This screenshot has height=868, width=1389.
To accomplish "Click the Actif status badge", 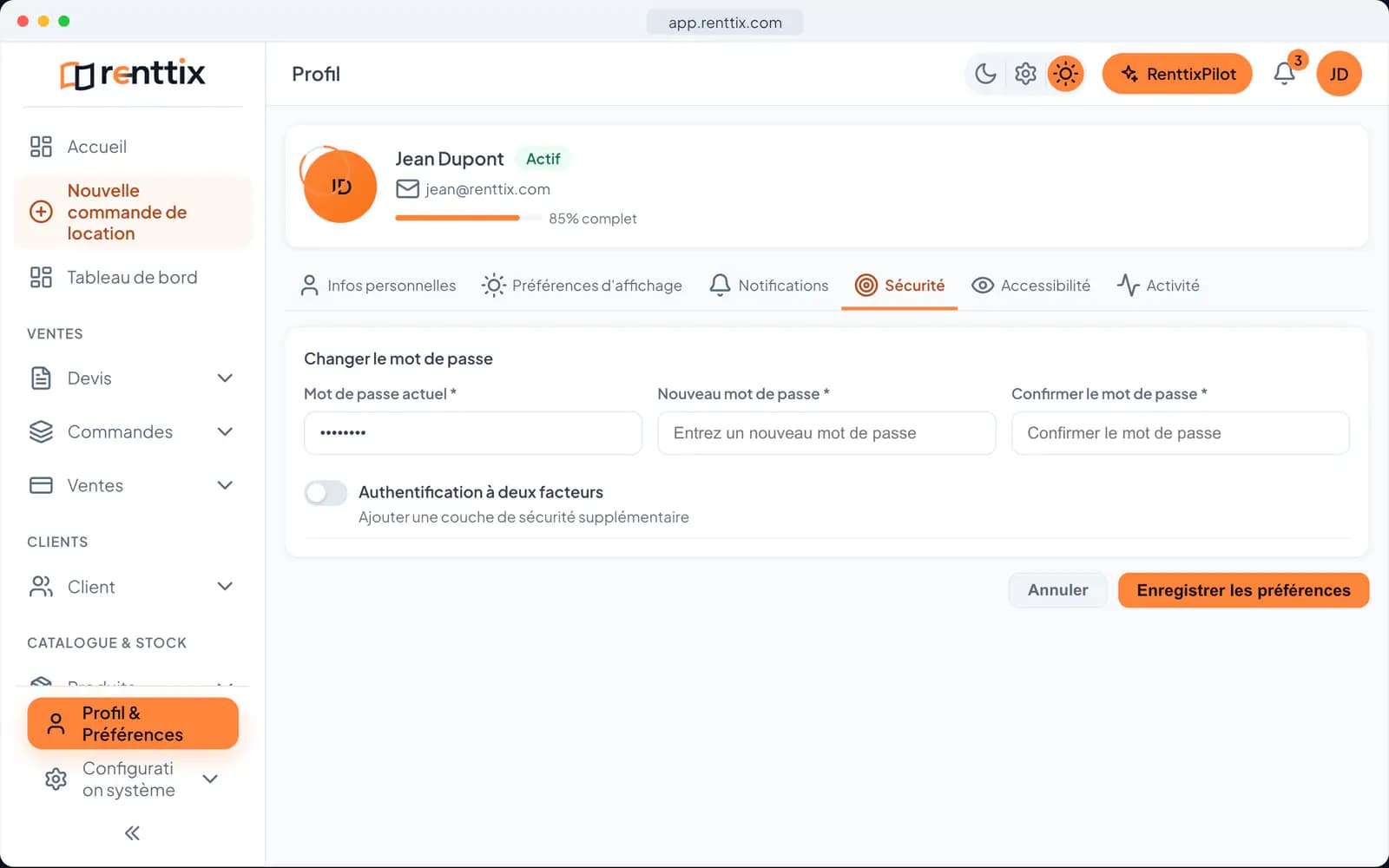I will coord(543,159).
